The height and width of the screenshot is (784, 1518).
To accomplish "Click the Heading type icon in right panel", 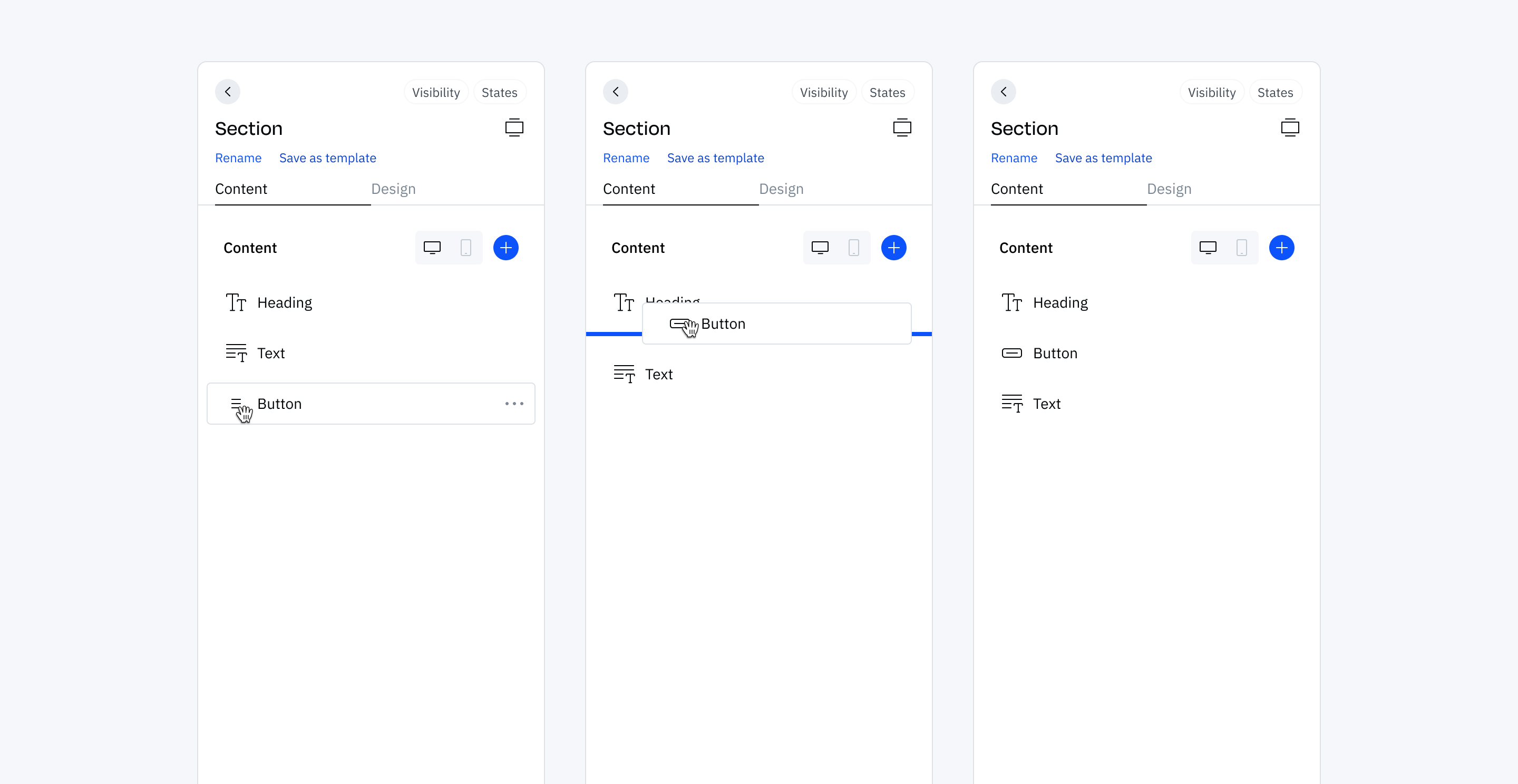I will pyautogui.click(x=1012, y=303).
